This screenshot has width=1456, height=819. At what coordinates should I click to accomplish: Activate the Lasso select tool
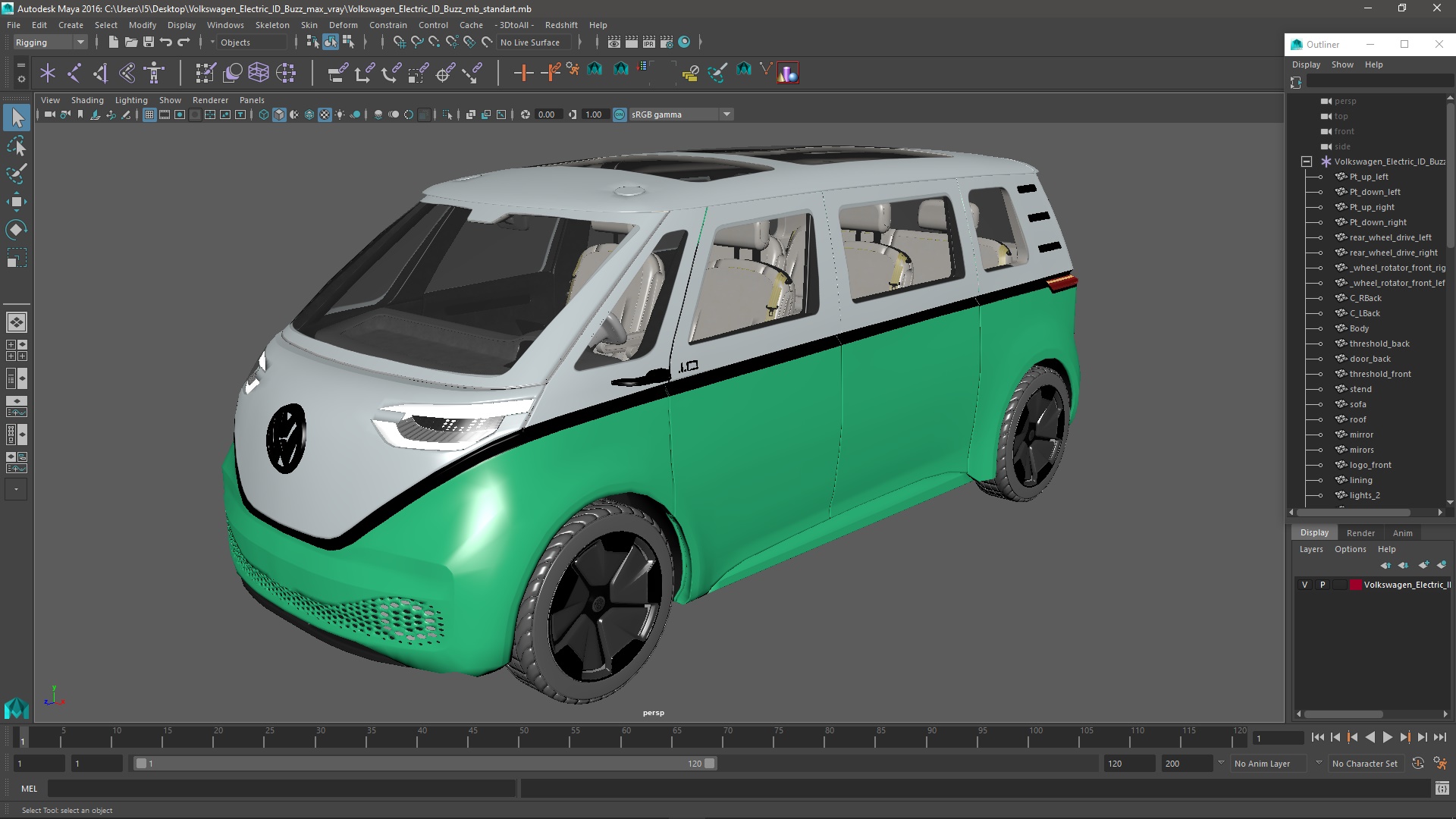pyautogui.click(x=17, y=146)
